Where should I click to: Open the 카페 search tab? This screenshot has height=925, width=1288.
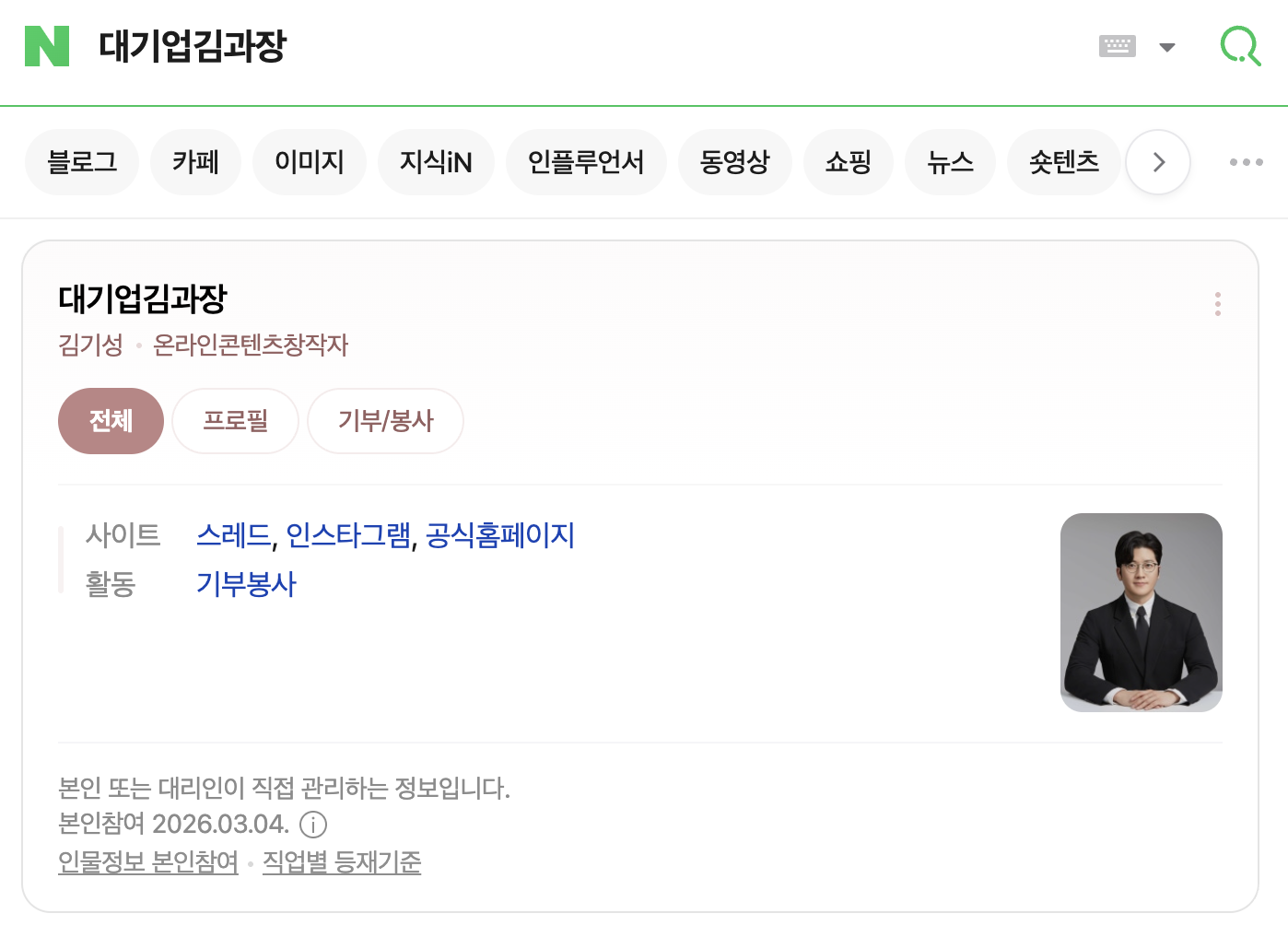point(195,162)
